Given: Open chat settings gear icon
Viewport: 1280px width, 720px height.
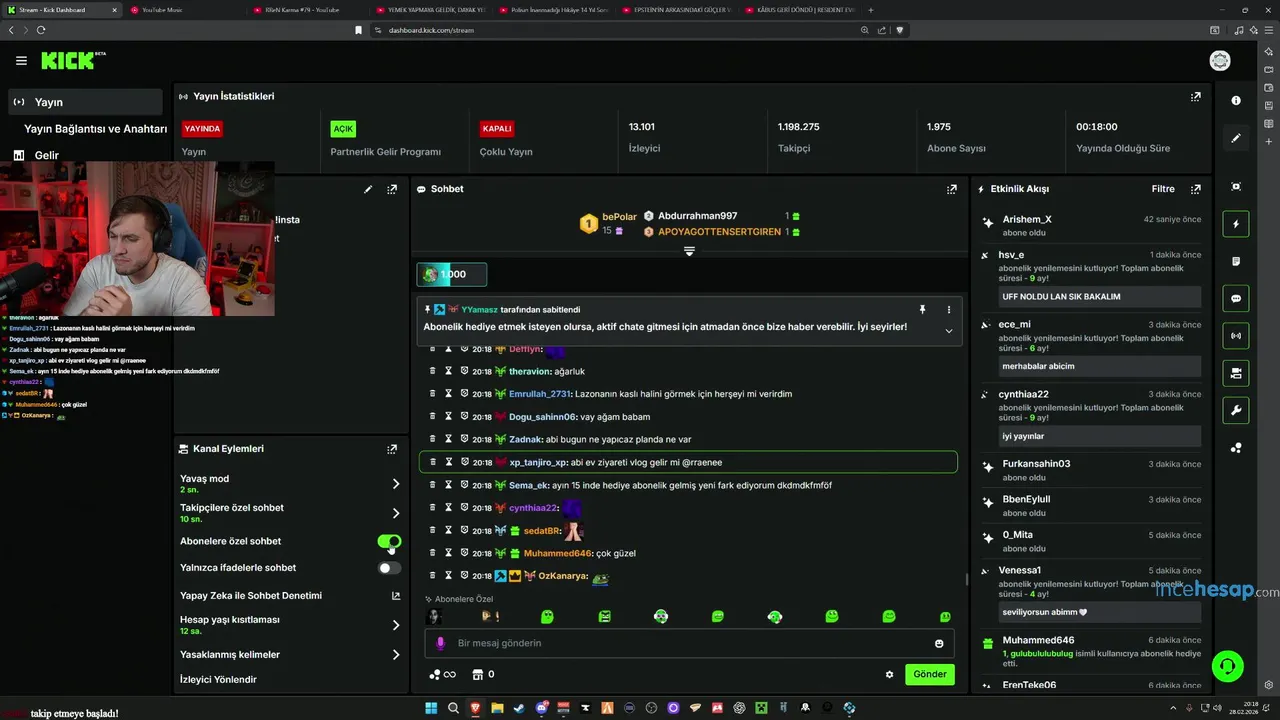Looking at the screenshot, I should tap(889, 675).
